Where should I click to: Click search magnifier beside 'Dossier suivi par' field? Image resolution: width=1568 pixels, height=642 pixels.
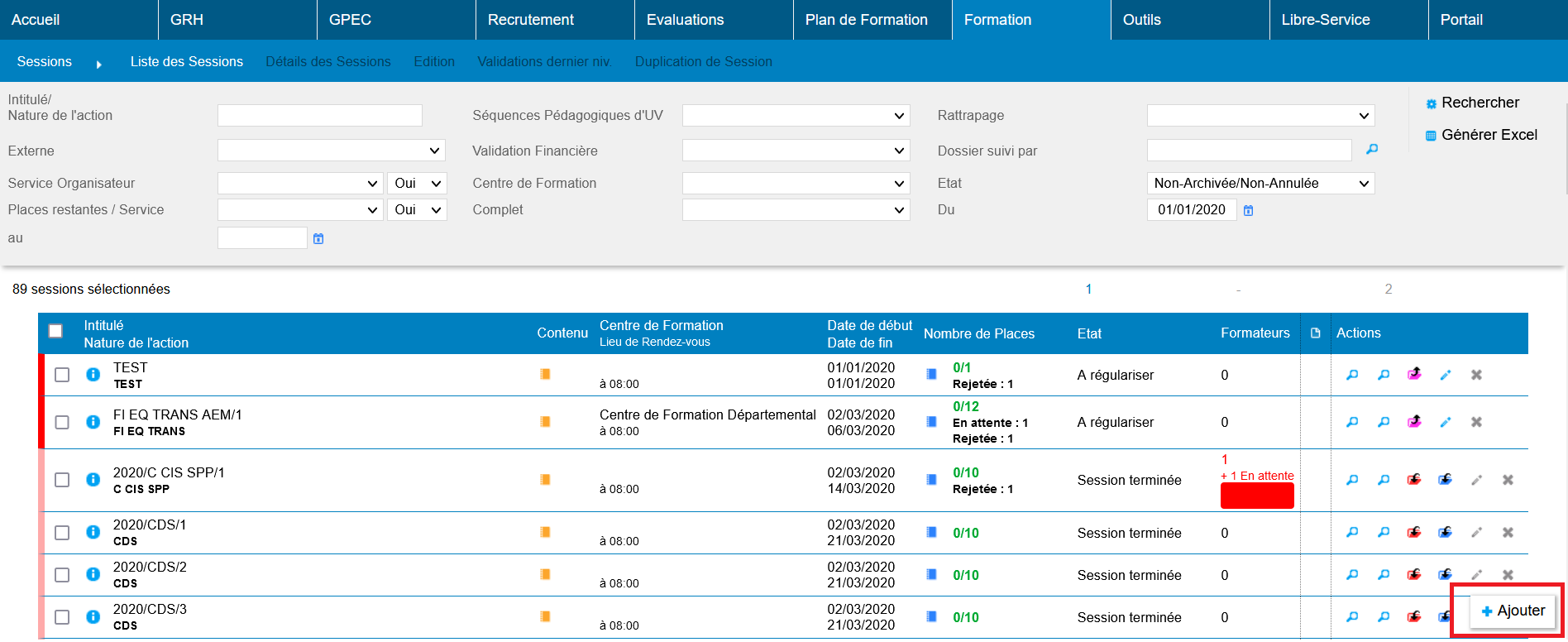tap(1372, 150)
